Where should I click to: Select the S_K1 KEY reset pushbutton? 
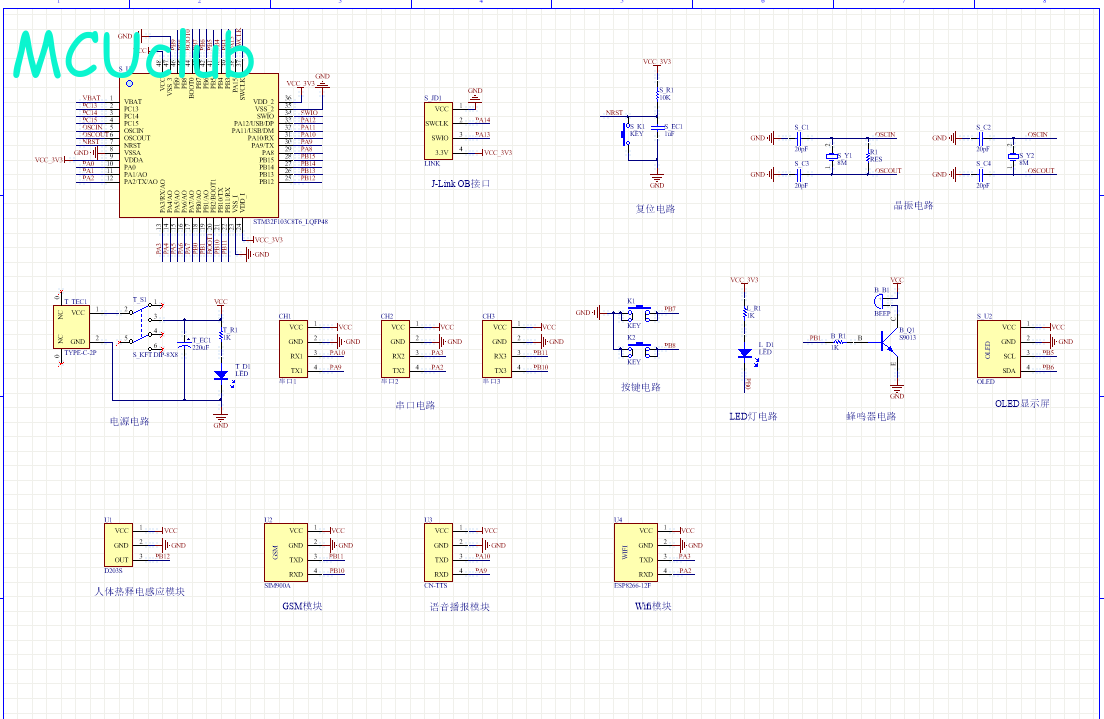(x=626, y=134)
